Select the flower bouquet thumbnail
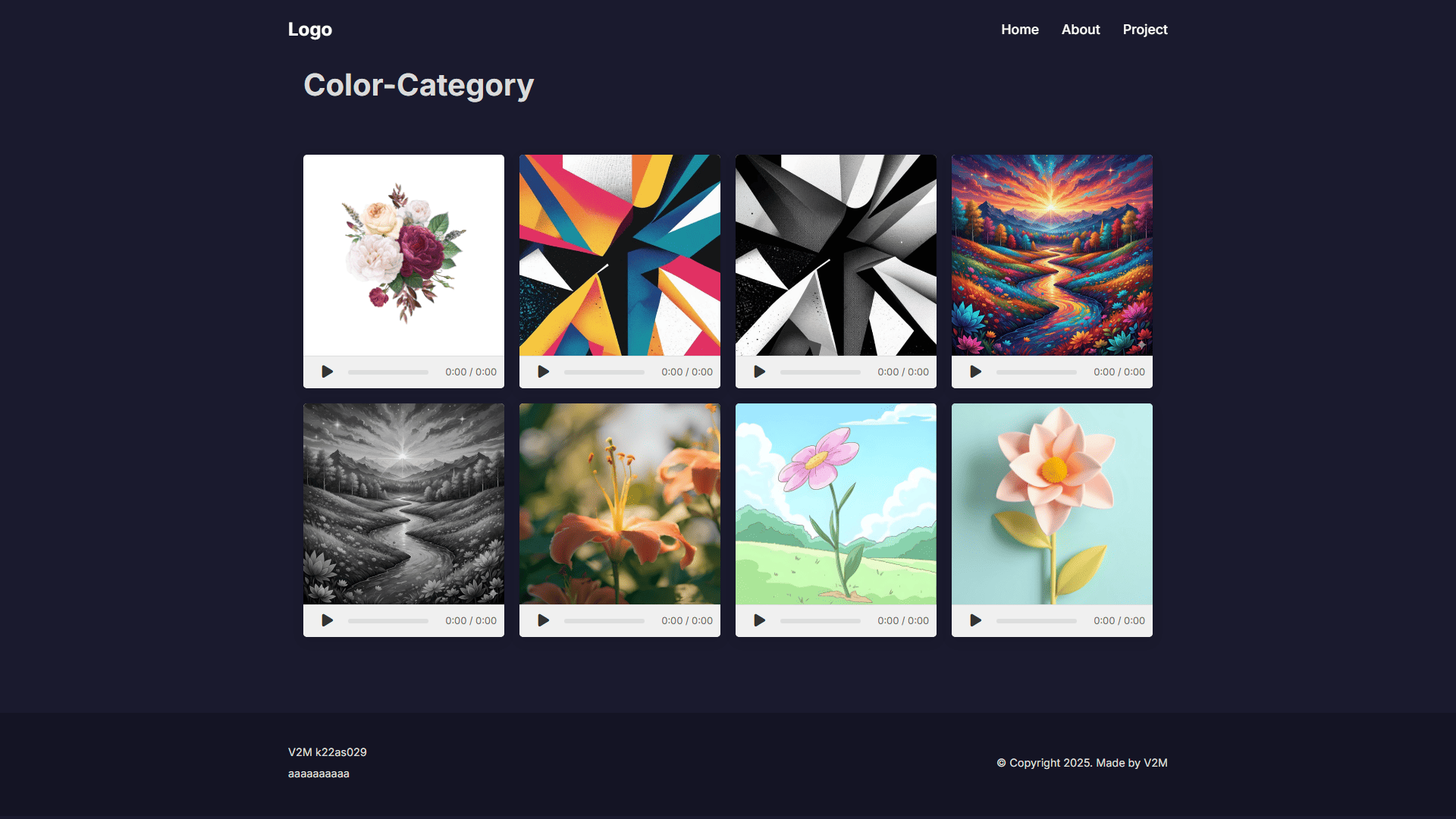This screenshot has height=819, width=1456. coord(403,256)
